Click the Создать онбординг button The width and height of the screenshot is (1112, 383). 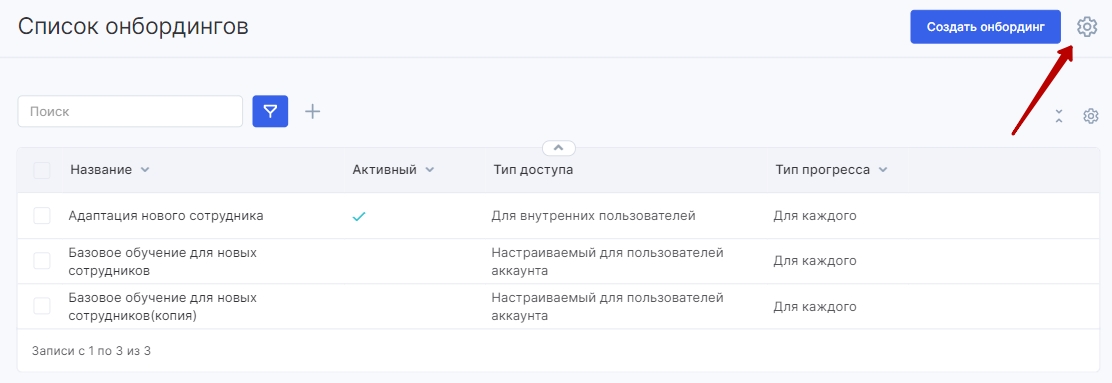(986, 27)
